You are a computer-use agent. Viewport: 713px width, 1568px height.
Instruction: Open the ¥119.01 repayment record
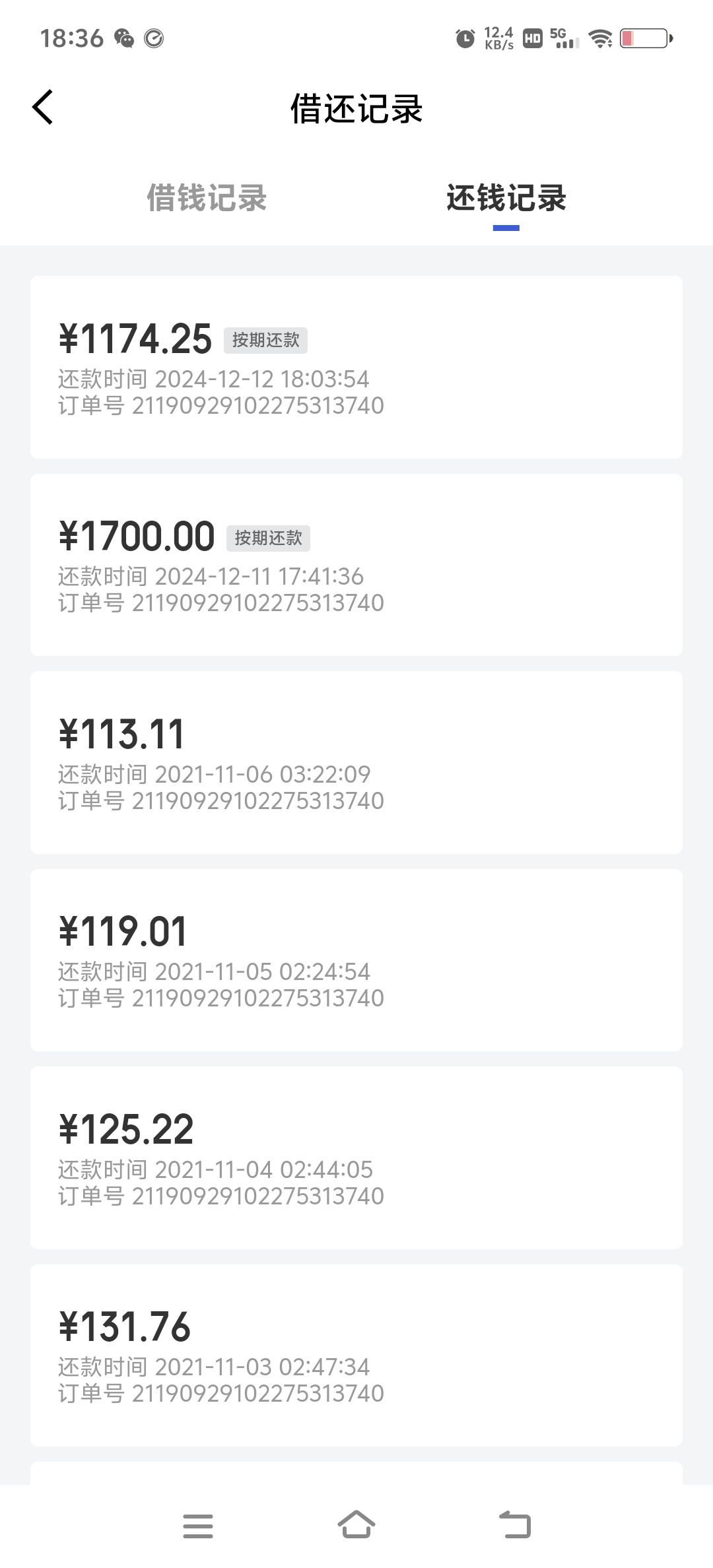(356, 960)
